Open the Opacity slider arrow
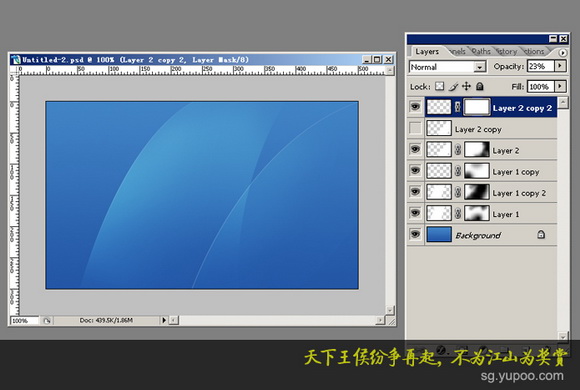Screen dimensions: 580x390 point(560,66)
